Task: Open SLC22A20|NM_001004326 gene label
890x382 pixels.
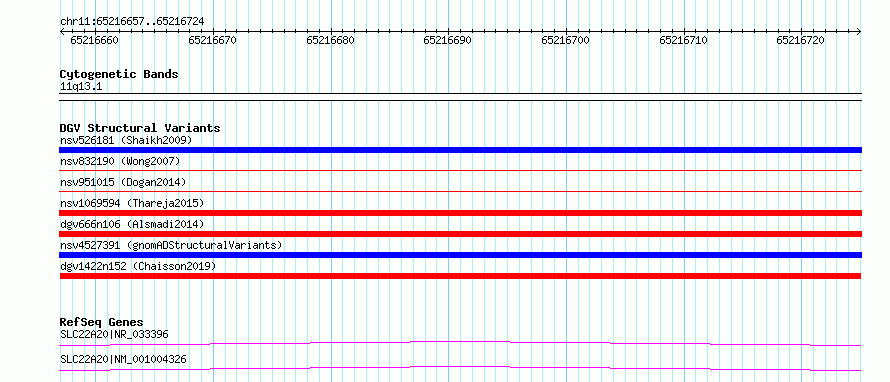Action: [x=123, y=359]
